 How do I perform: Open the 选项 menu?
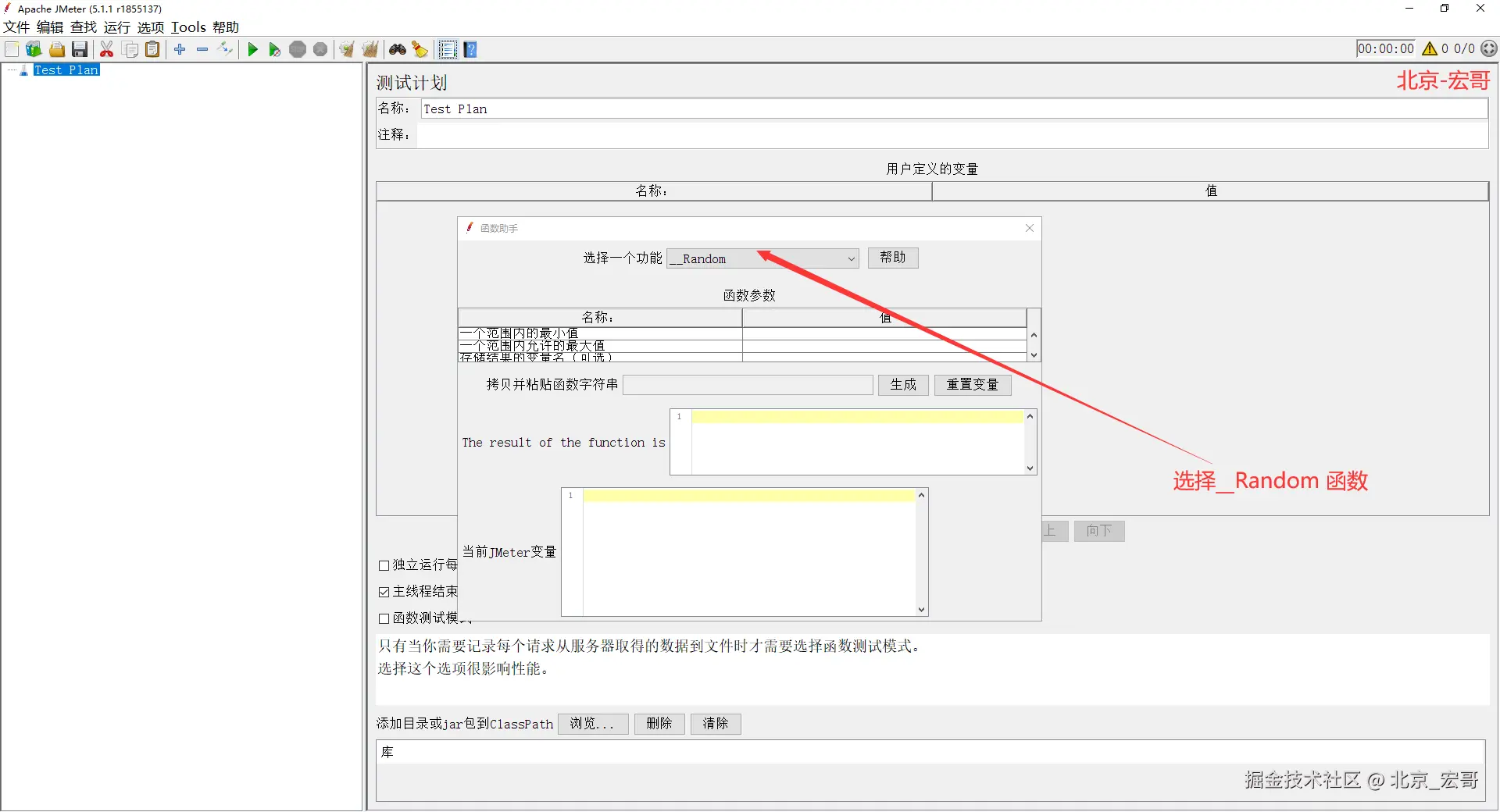(x=151, y=27)
